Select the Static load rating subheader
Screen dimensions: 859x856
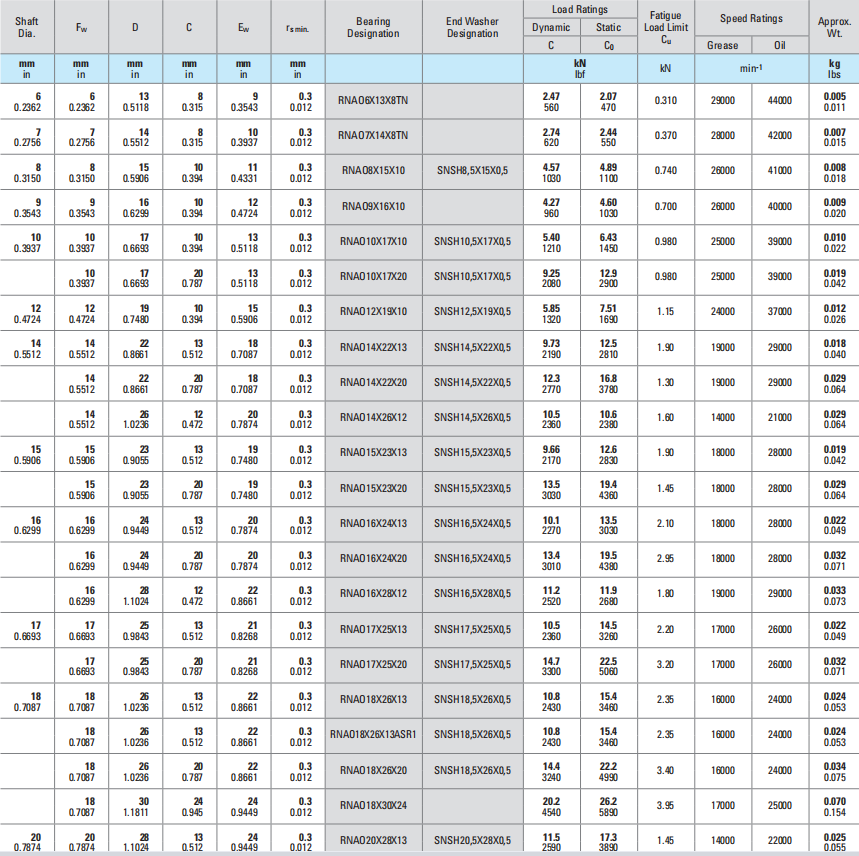click(607, 27)
